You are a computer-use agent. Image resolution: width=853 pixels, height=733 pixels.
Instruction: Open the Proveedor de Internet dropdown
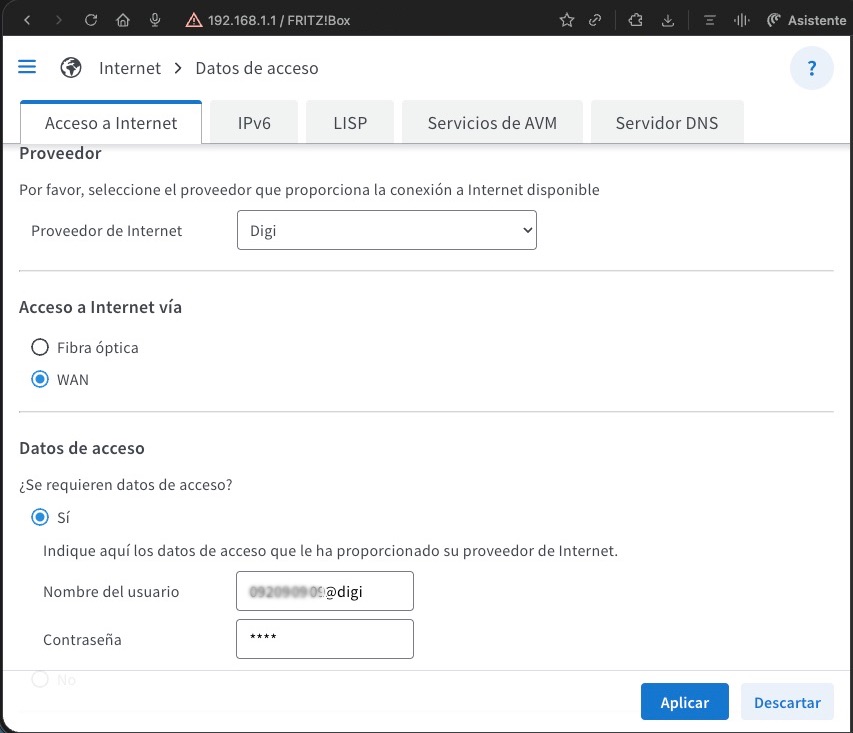point(387,230)
